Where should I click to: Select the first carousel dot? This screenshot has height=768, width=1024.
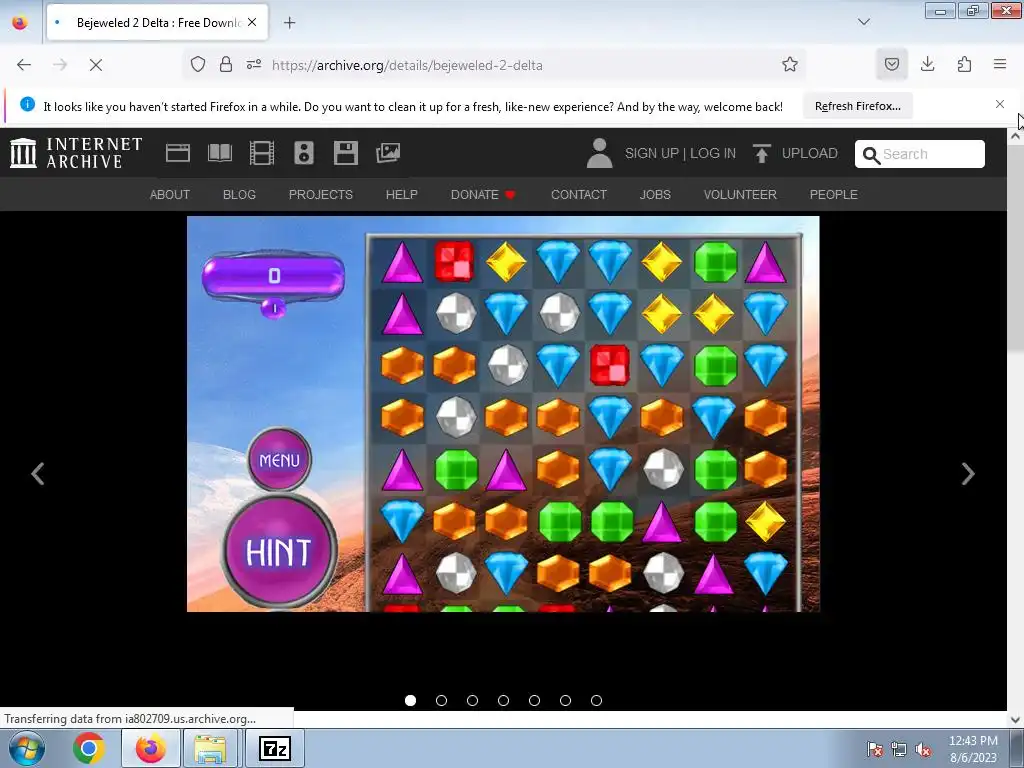410,700
